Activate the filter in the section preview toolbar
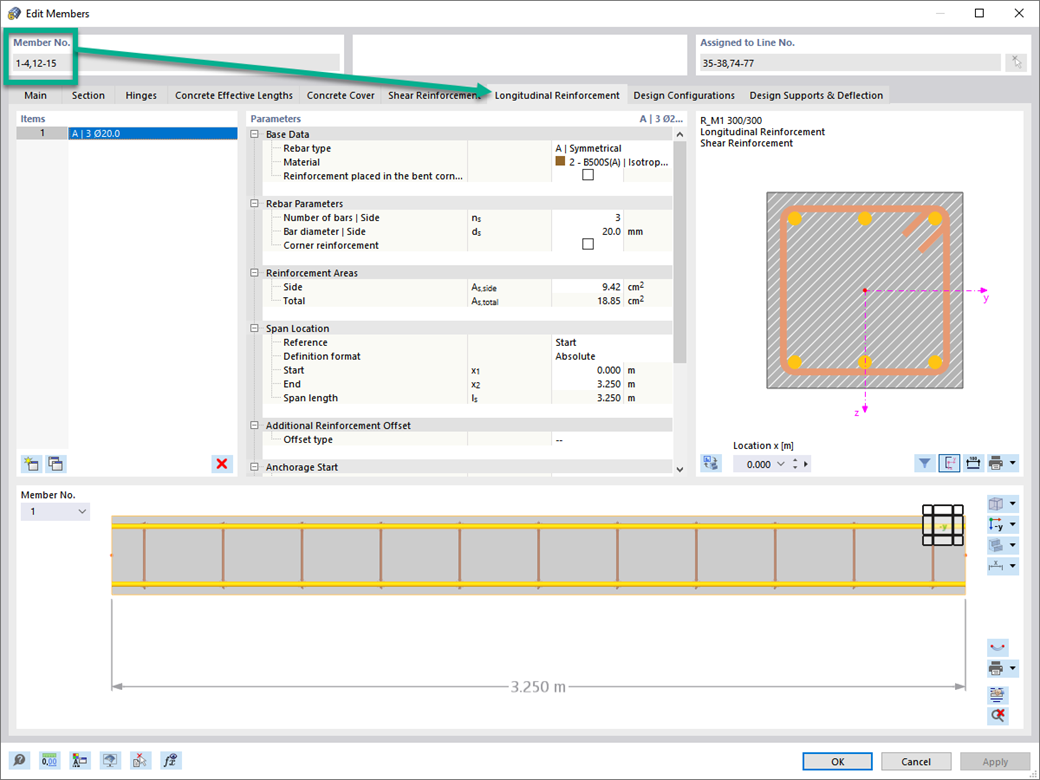 (x=924, y=462)
